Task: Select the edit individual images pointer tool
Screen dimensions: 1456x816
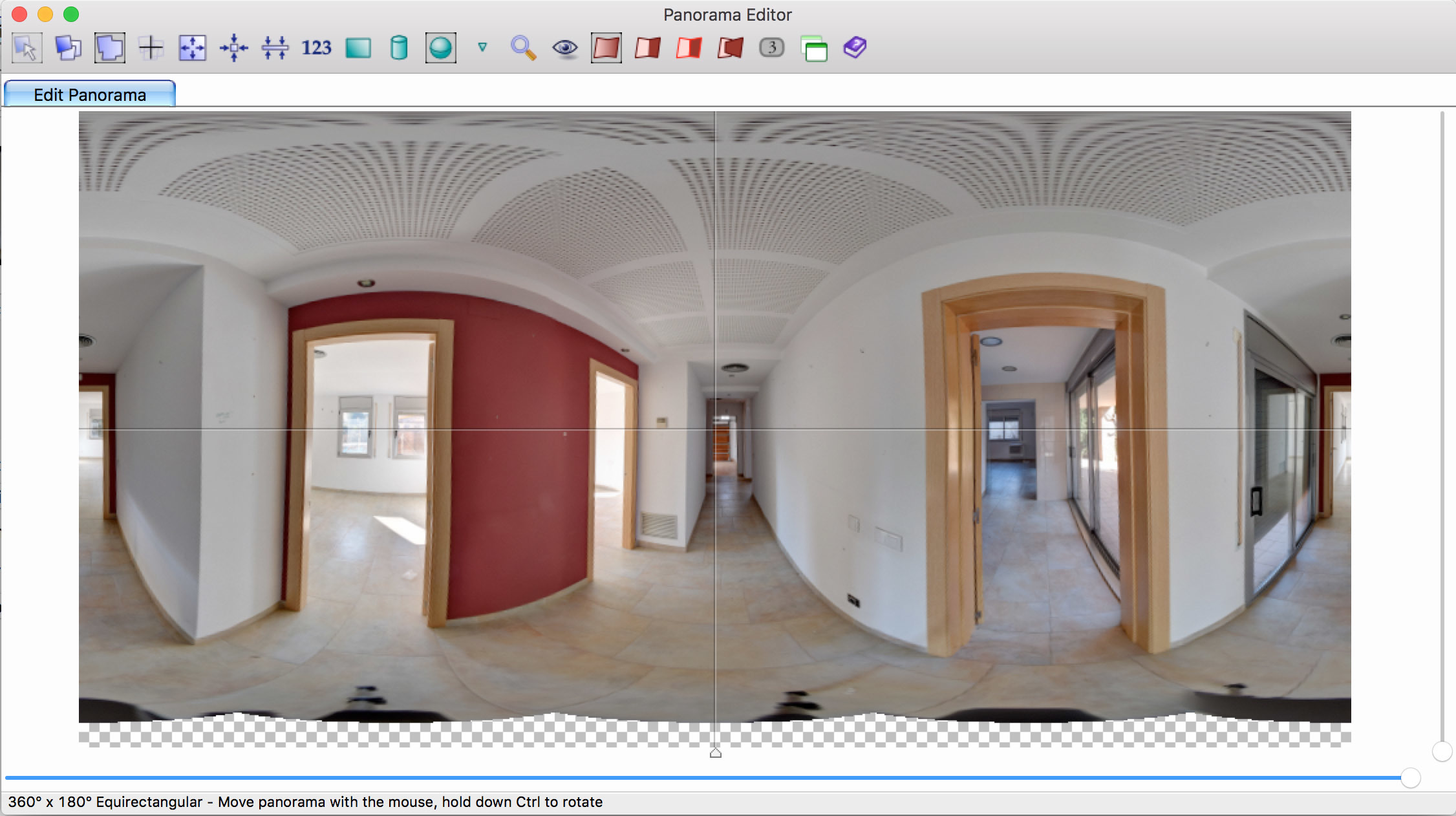Action: pyautogui.click(x=27, y=48)
